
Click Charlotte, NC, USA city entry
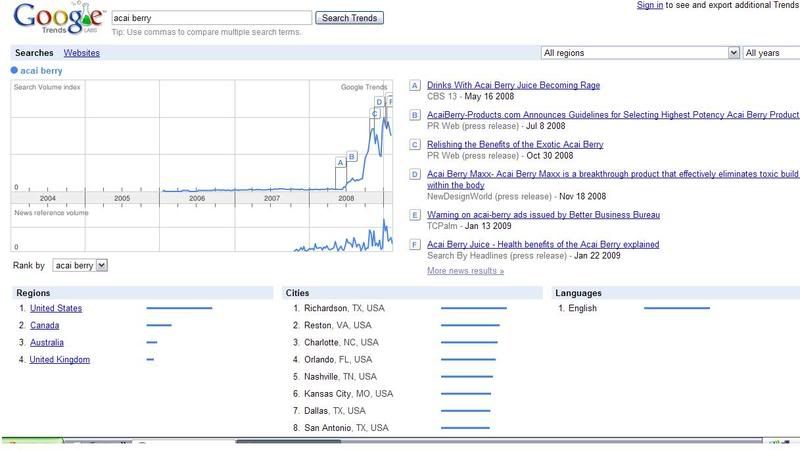pos(341,342)
